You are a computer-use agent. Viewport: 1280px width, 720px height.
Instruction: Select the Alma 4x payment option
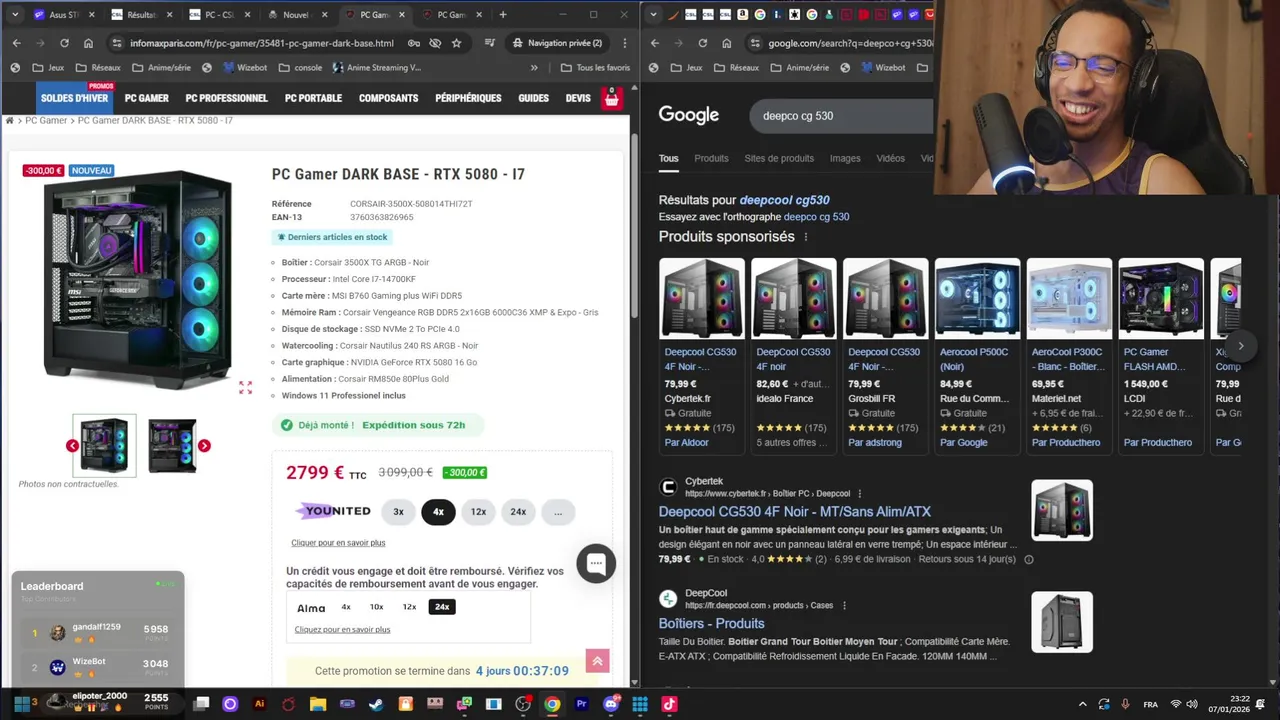coord(346,607)
